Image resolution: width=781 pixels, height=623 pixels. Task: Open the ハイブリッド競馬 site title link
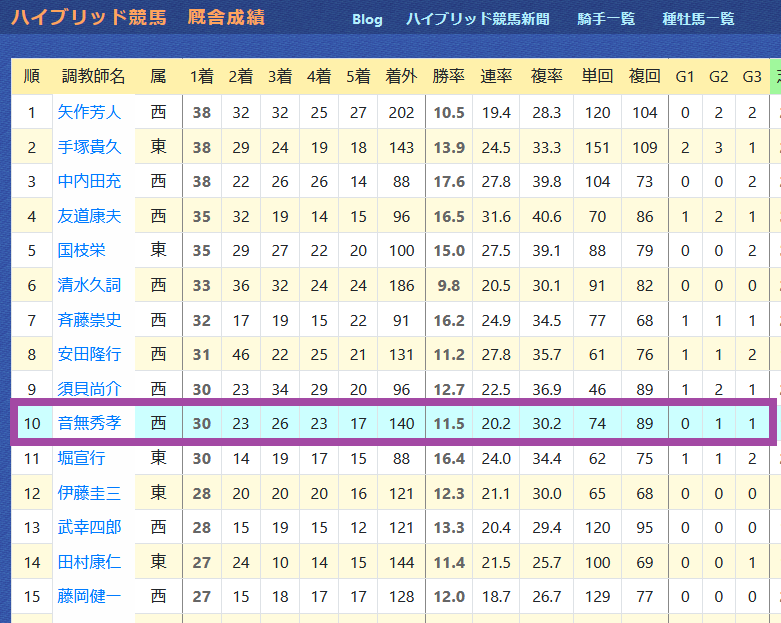89,18
